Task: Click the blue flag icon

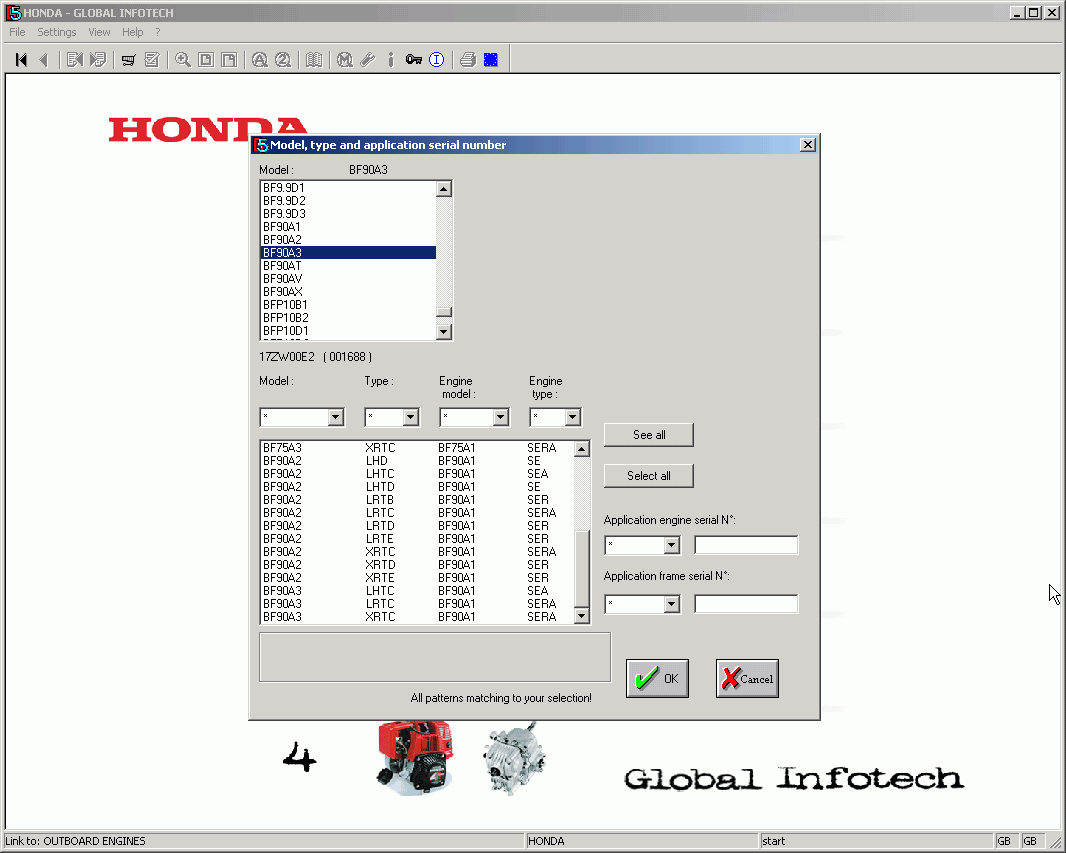Action: pyautogui.click(x=491, y=60)
